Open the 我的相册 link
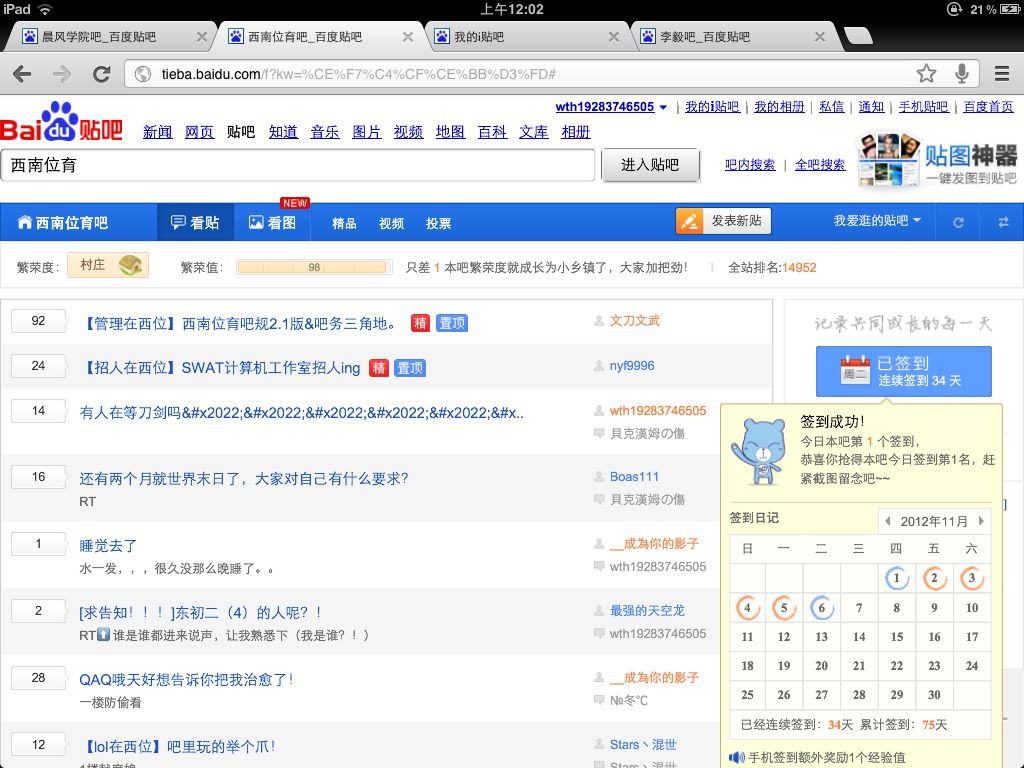This screenshot has height=768, width=1024. pos(779,106)
